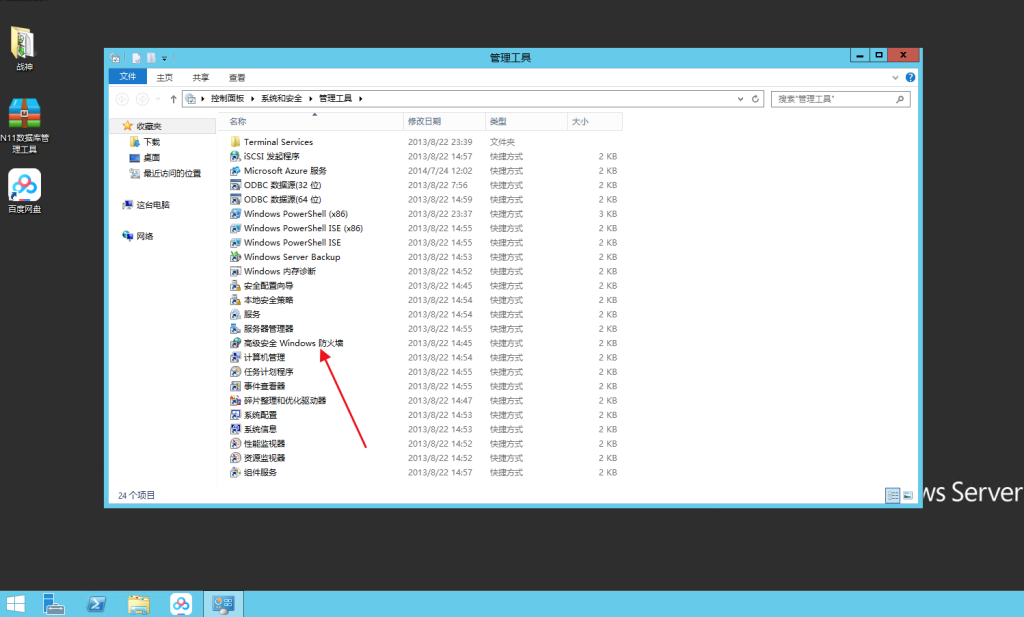This screenshot has height=617, width=1024.
Task: Open the 文件 menu tab
Action: 128,76
